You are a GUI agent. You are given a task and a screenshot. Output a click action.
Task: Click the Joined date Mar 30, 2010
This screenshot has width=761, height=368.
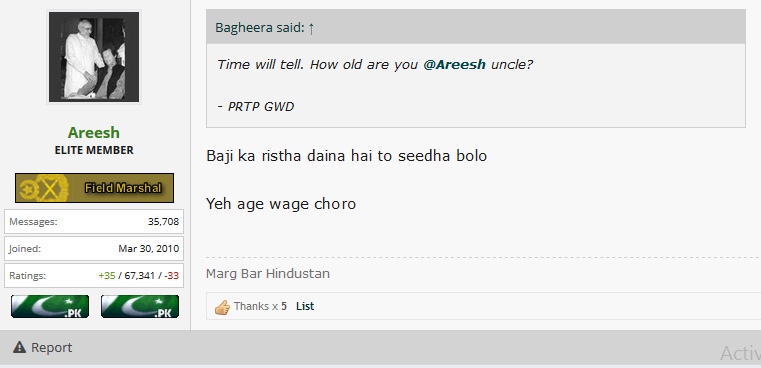[x=149, y=249]
